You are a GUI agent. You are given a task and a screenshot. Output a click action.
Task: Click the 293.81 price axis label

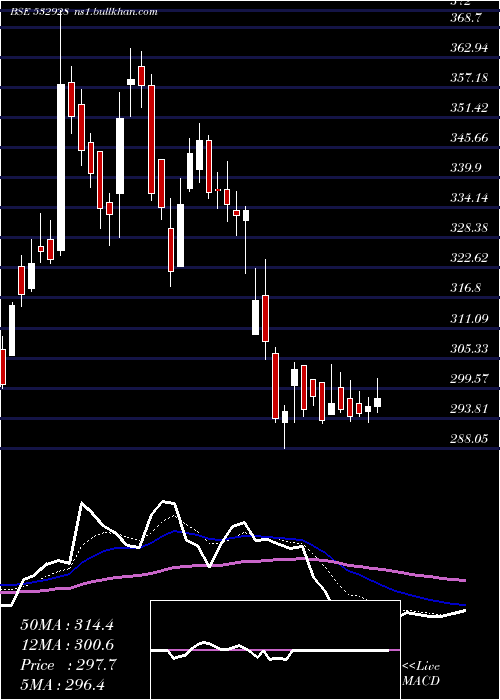[x=469, y=408]
